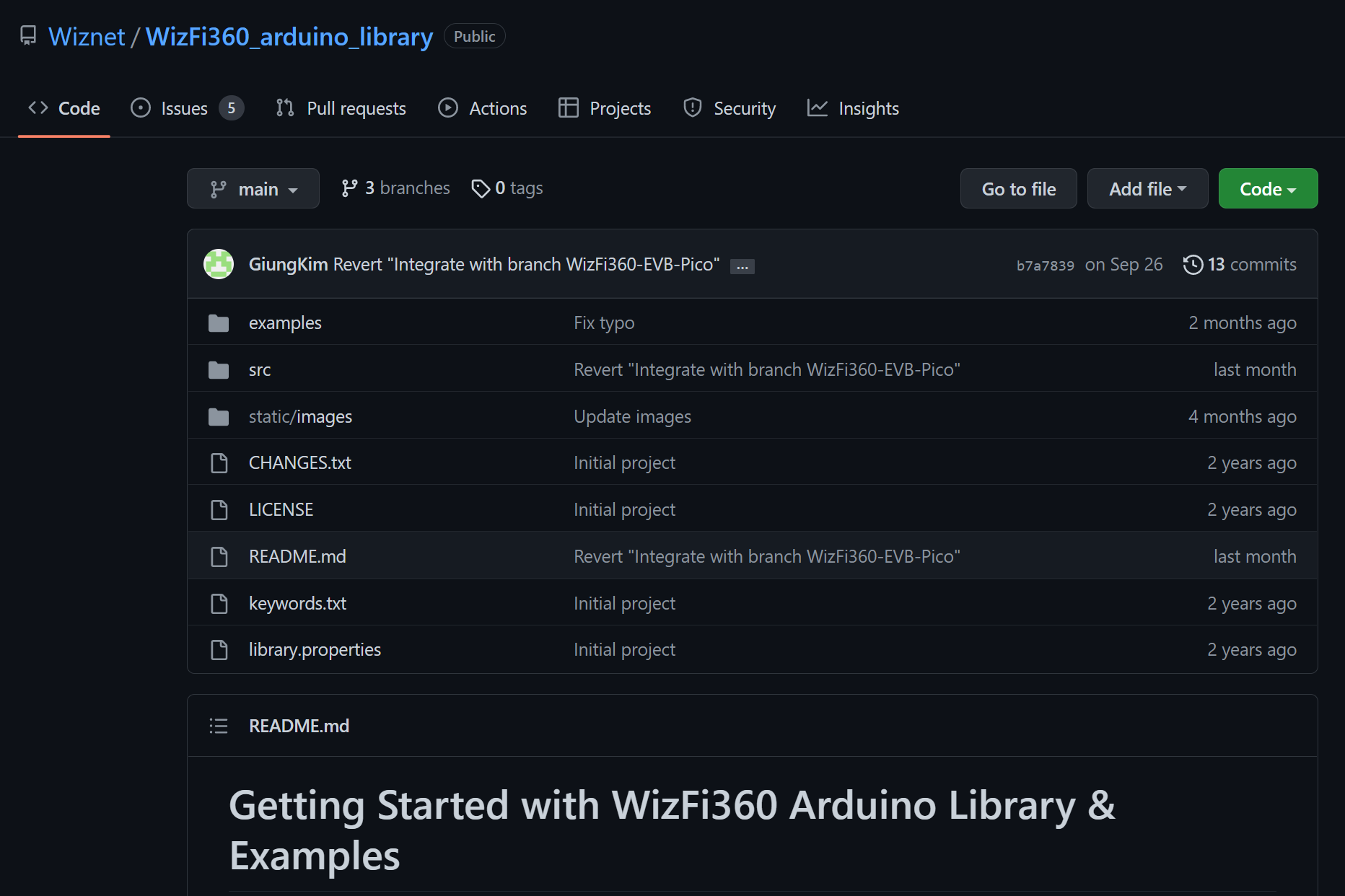1345x896 pixels.
Task: Switch to the Security tab
Action: [730, 108]
